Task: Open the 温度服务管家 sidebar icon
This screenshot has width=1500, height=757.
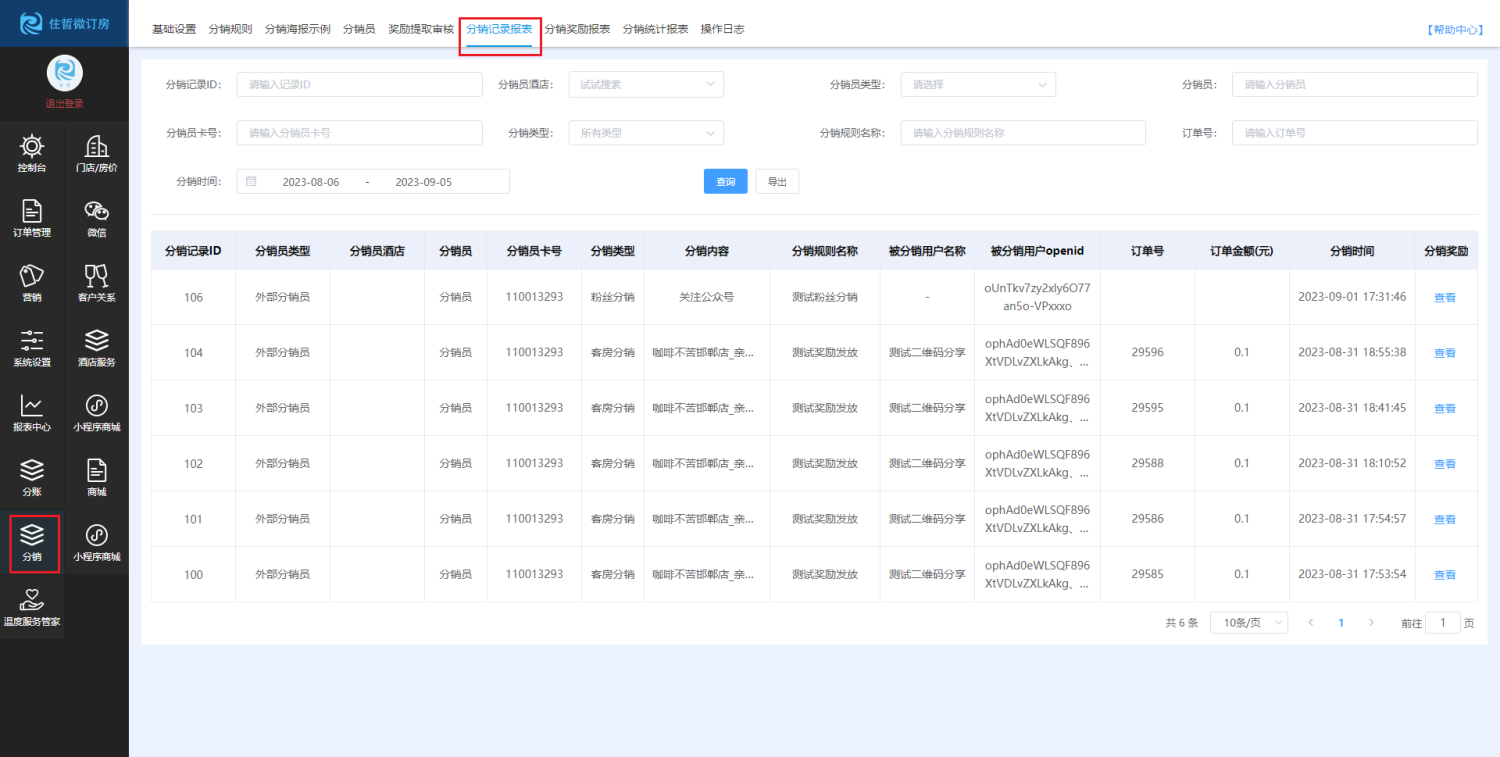Action: (32, 609)
